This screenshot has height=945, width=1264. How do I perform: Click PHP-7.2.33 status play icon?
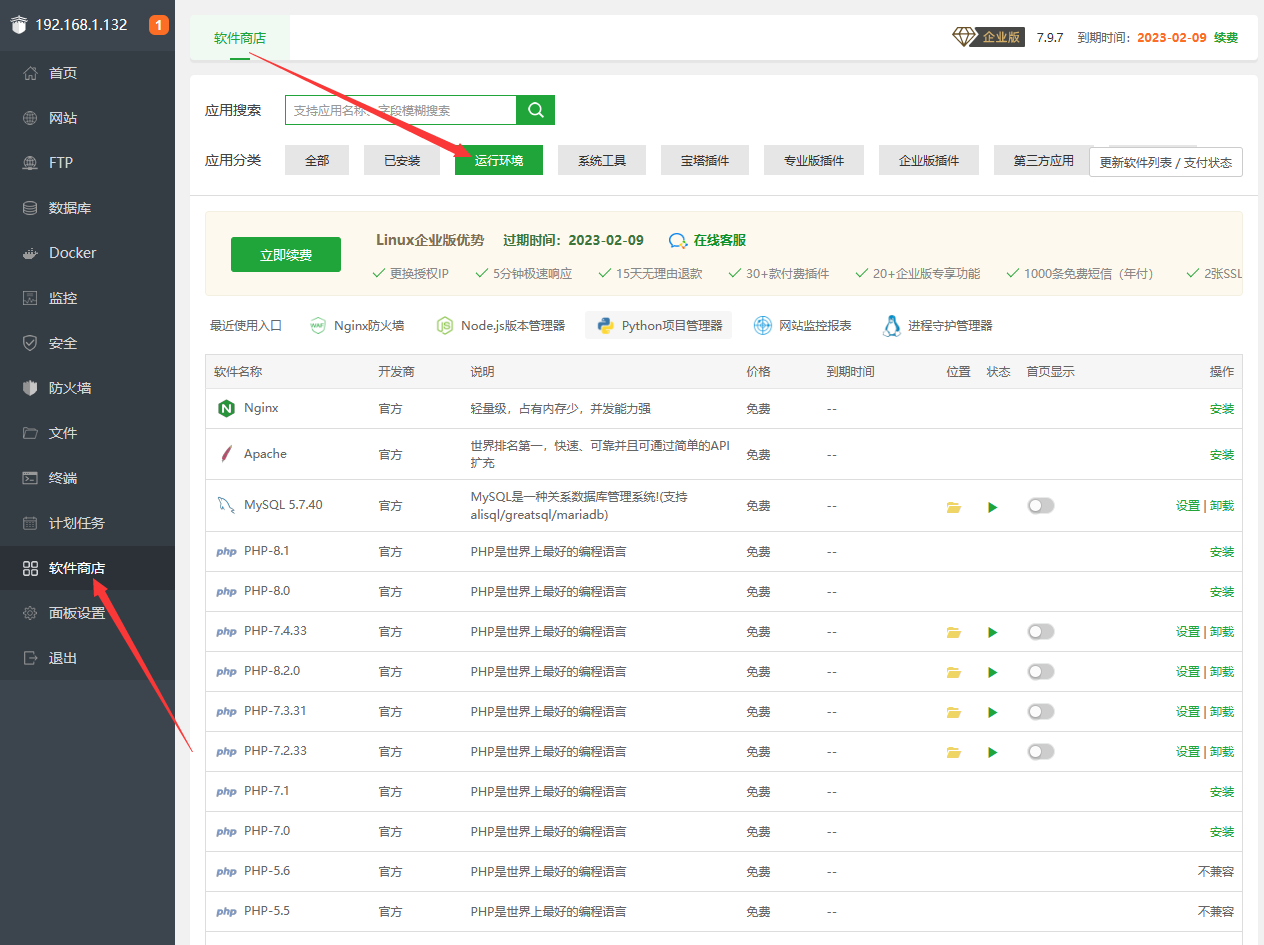tap(993, 752)
